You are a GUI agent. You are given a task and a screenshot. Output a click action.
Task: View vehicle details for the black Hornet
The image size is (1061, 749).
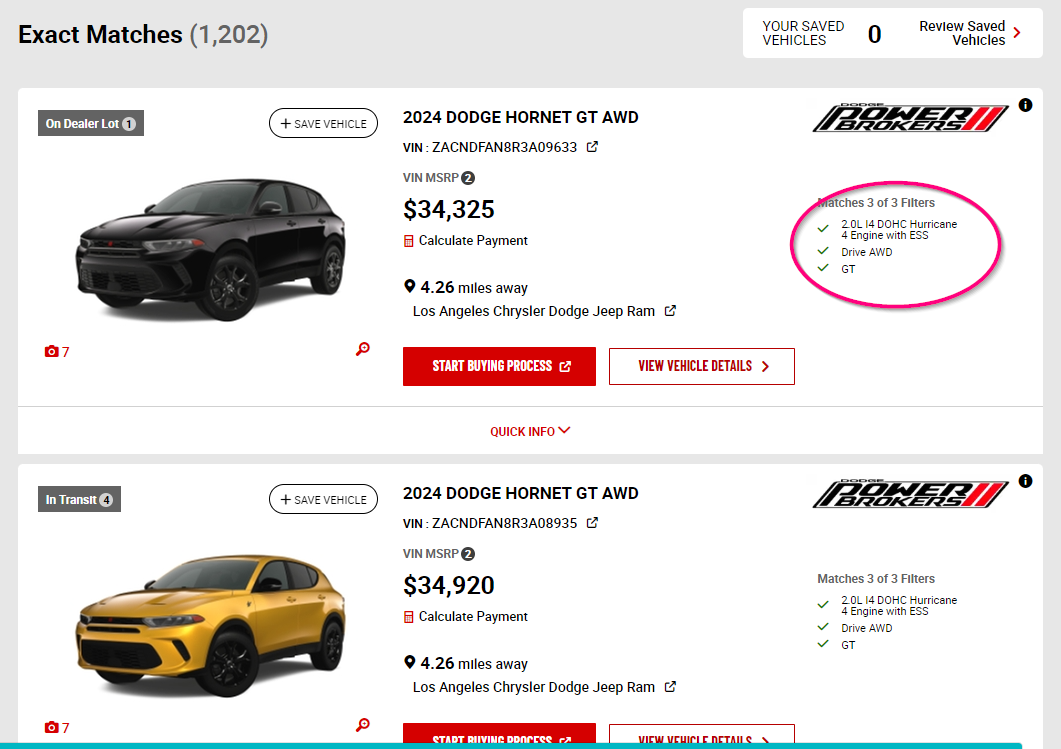tap(702, 366)
